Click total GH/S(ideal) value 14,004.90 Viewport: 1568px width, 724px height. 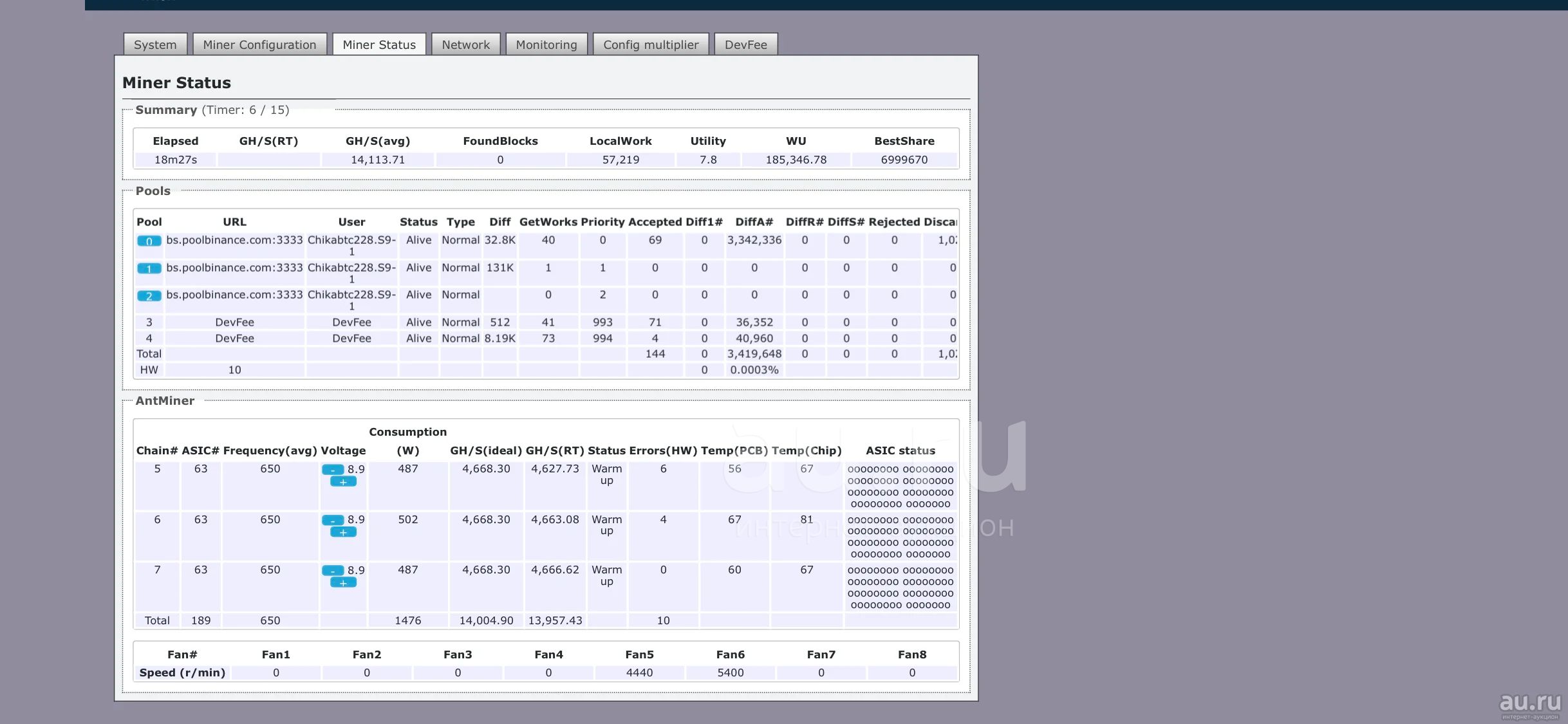pos(486,620)
